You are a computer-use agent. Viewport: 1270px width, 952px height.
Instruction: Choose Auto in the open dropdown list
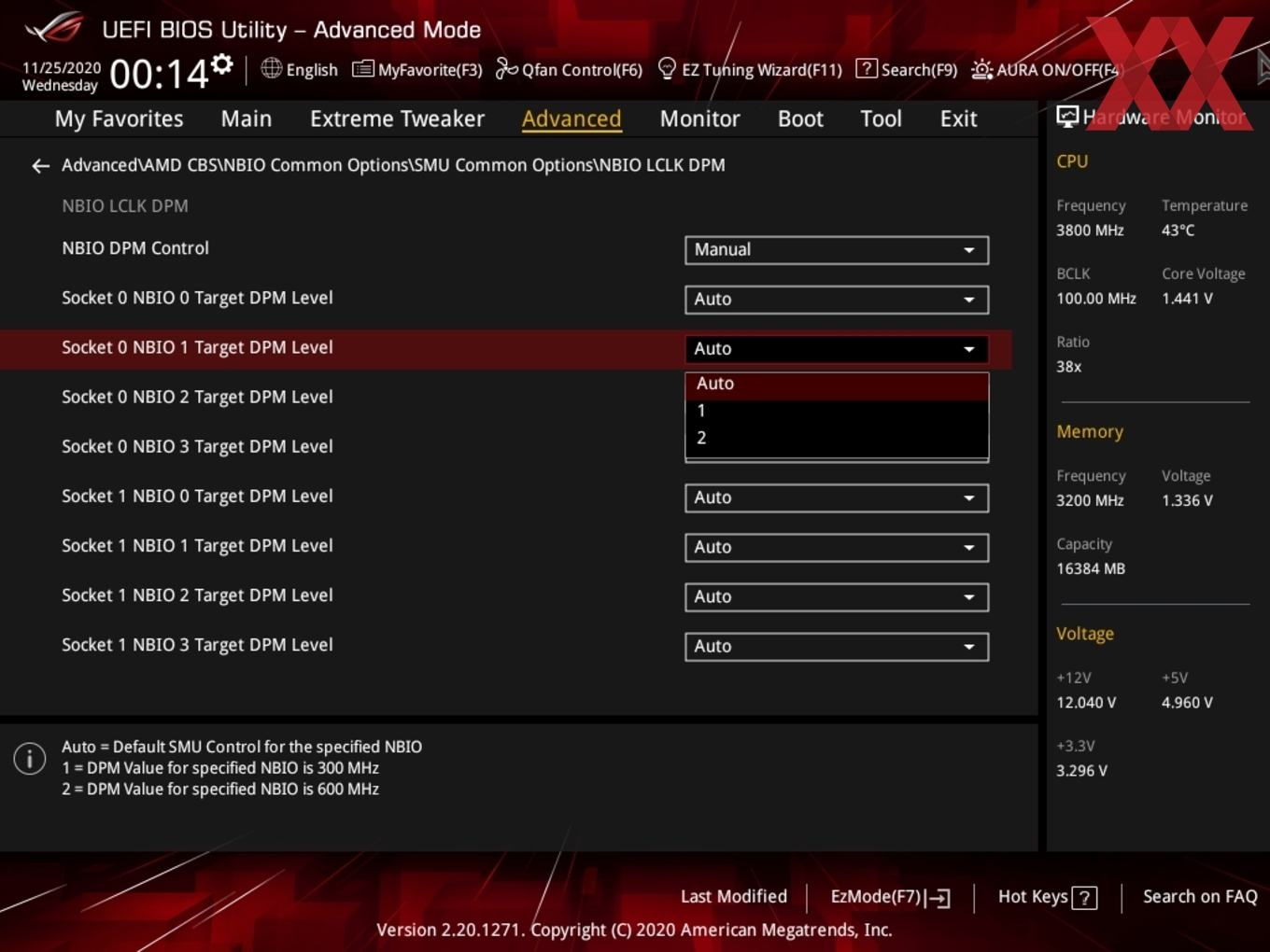point(837,385)
